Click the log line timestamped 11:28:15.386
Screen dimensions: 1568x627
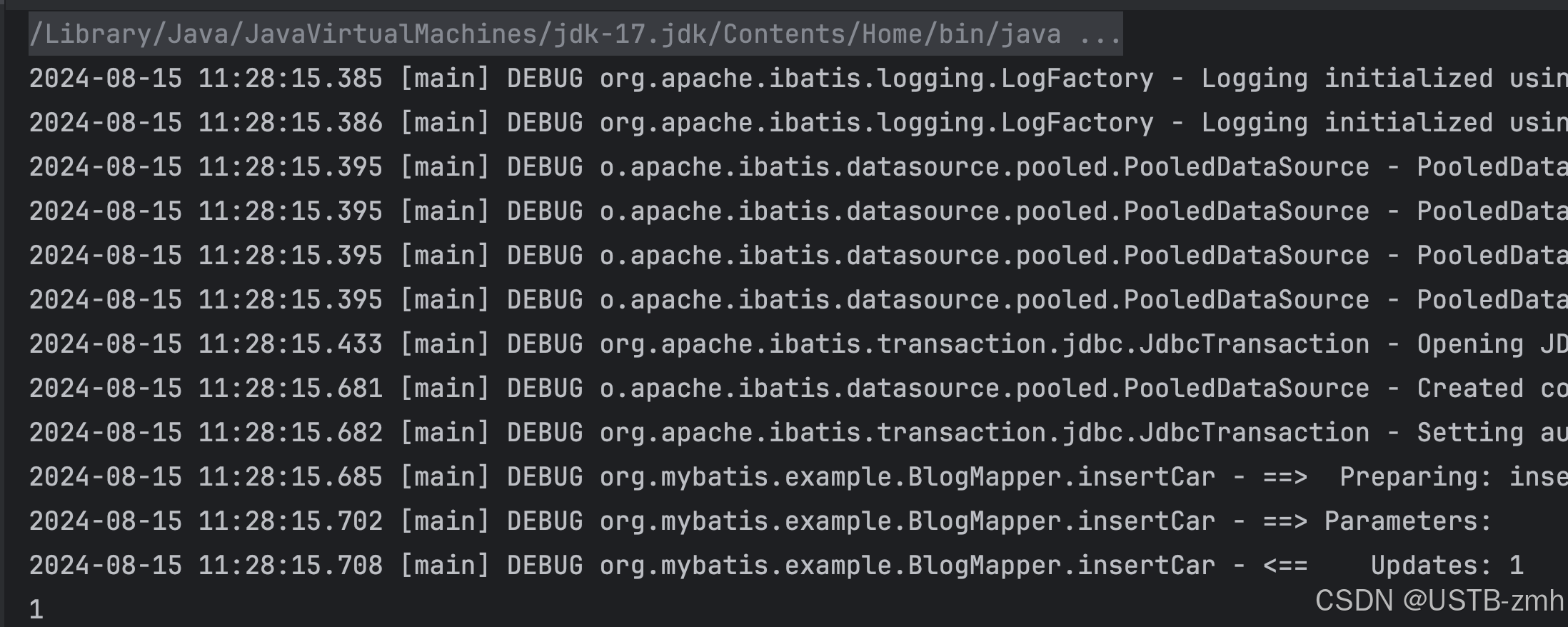pyautogui.click(x=798, y=123)
